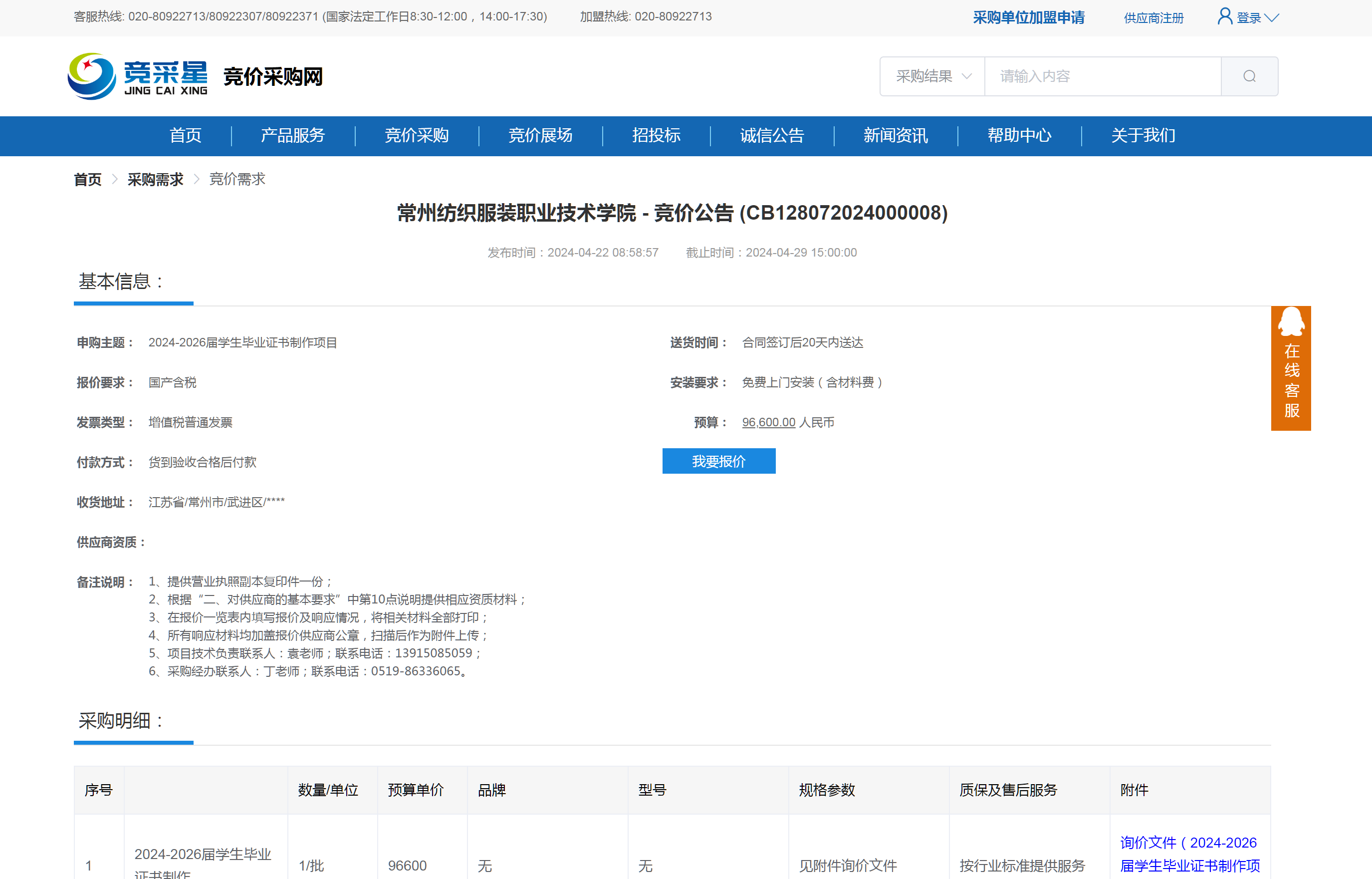Screen dimensions: 1372x879
Task: Click the 96,600.00 budget amount link
Action: 768,422
